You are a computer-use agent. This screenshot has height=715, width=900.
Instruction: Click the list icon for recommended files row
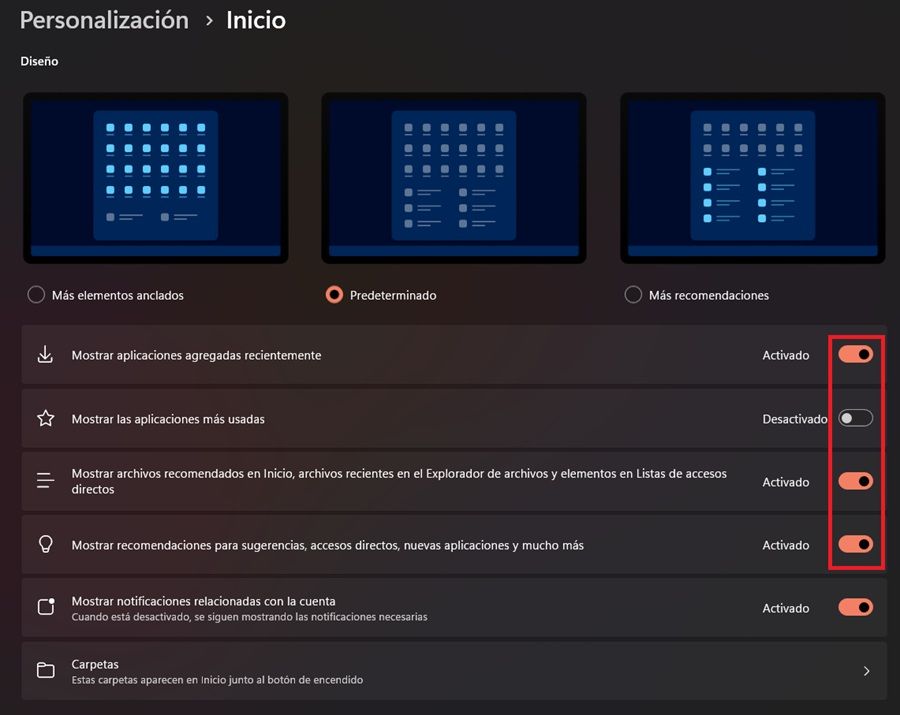point(44,481)
